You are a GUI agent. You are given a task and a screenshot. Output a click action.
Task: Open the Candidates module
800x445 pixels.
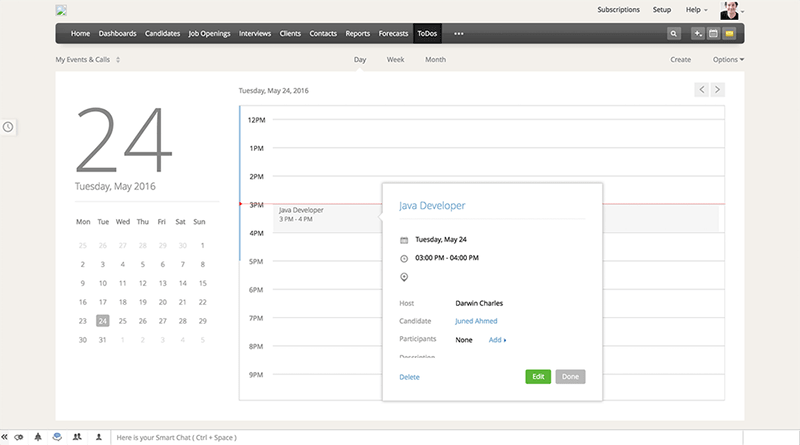(162, 33)
